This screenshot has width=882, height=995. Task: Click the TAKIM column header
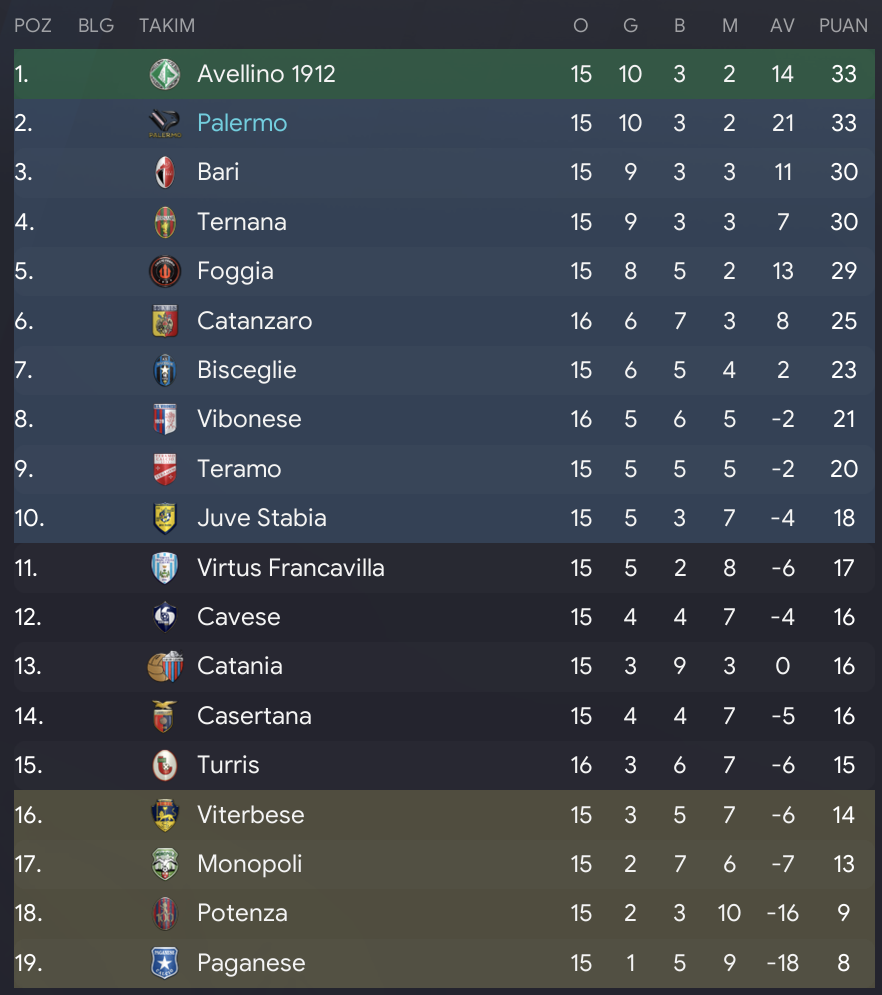click(x=167, y=25)
